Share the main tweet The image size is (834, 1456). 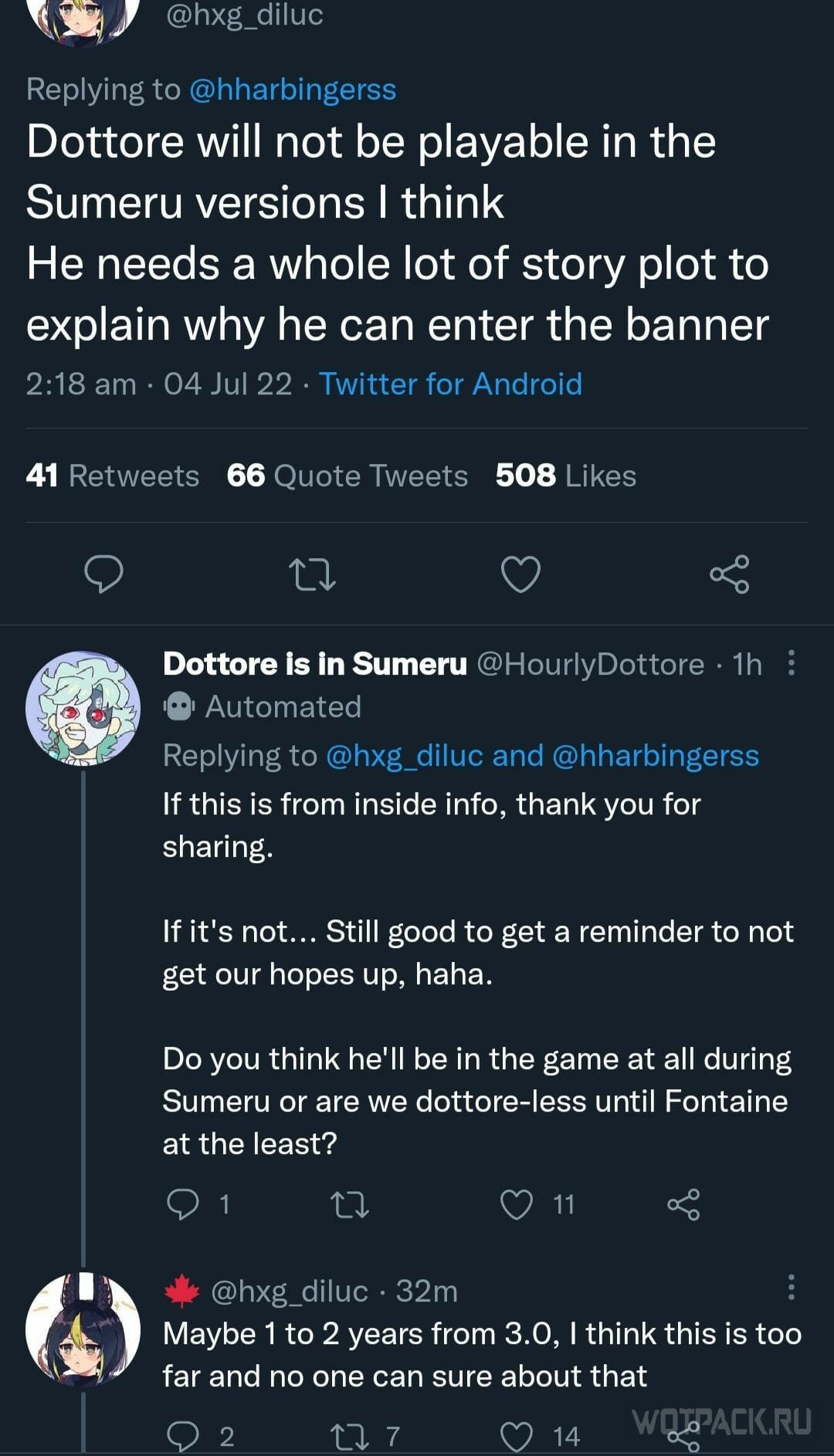point(729,574)
